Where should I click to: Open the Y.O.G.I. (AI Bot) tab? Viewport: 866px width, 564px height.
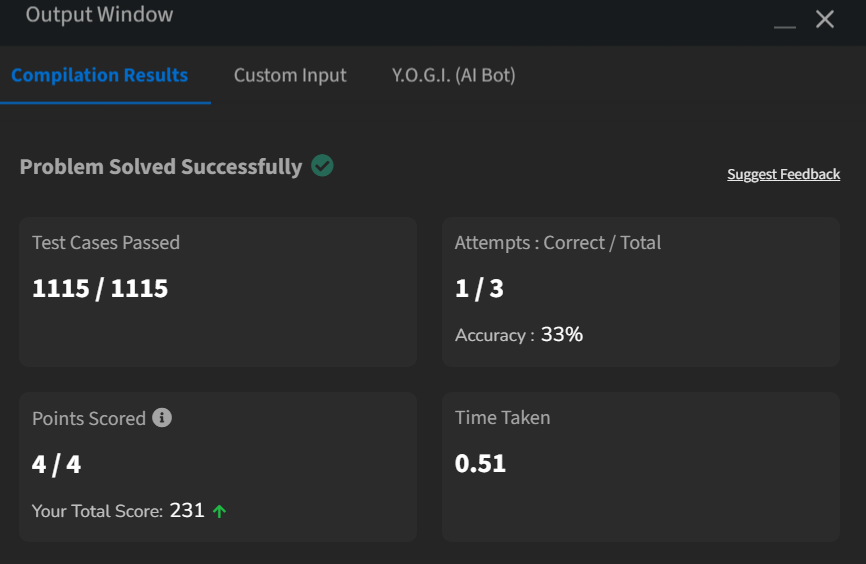[x=453, y=75]
